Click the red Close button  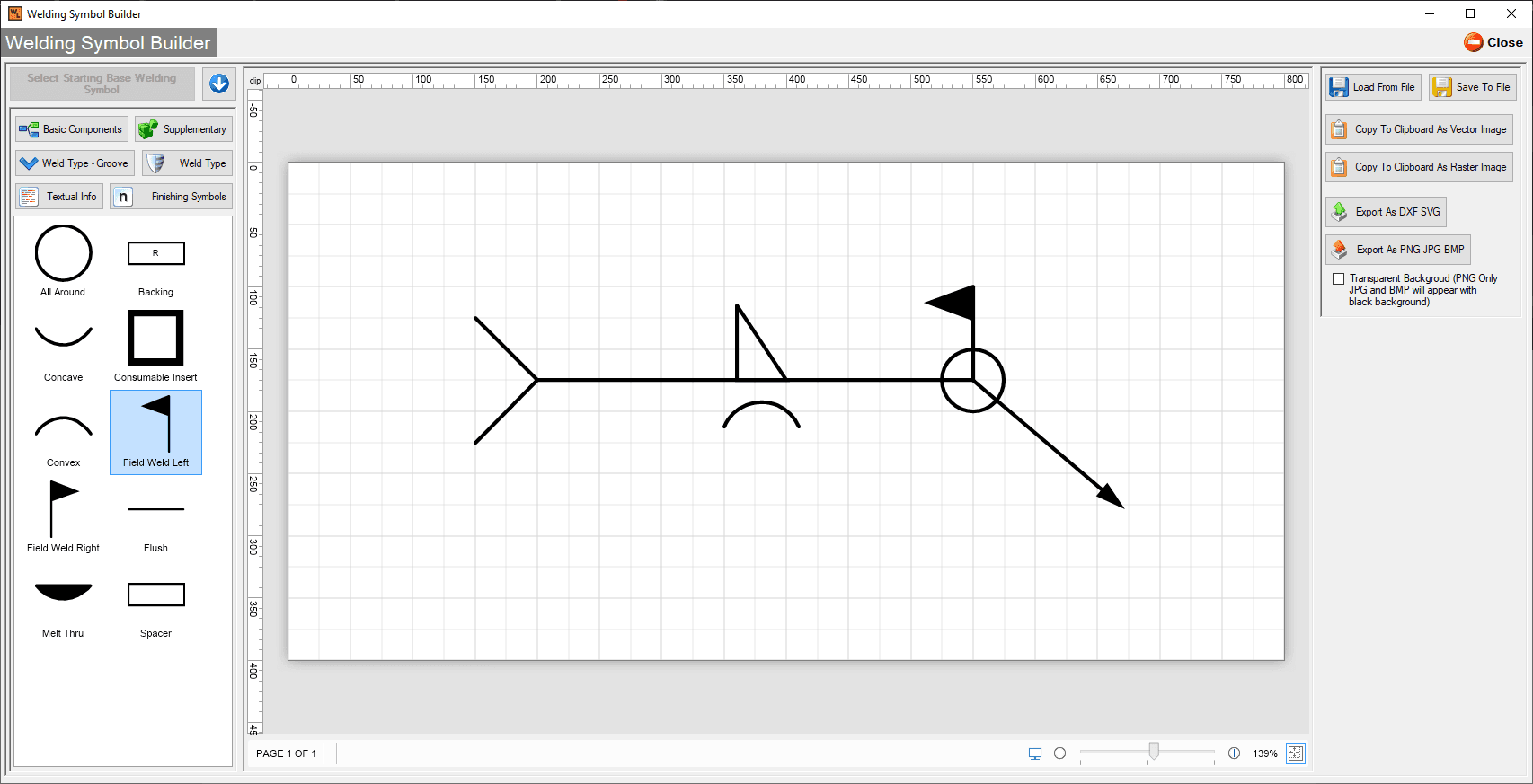pos(1493,42)
